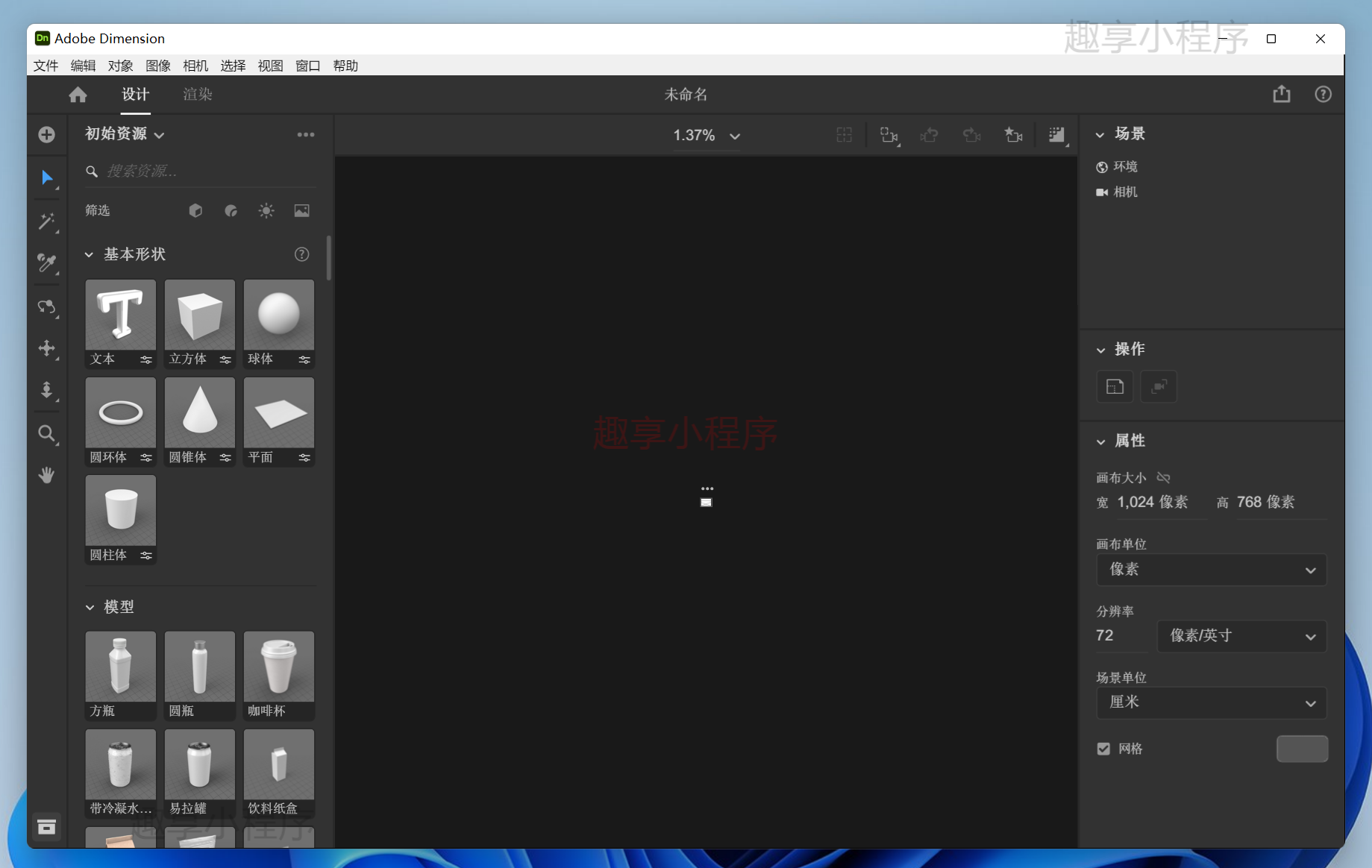The image size is (1372, 868).
Task: Open the 对象 menu
Action: click(x=120, y=66)
